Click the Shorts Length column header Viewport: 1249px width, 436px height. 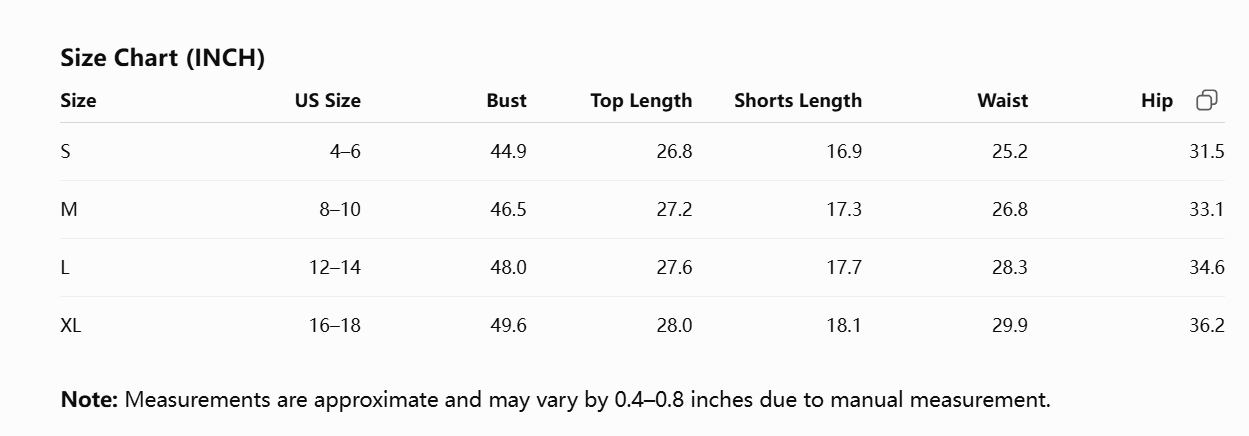click(798, 100)
